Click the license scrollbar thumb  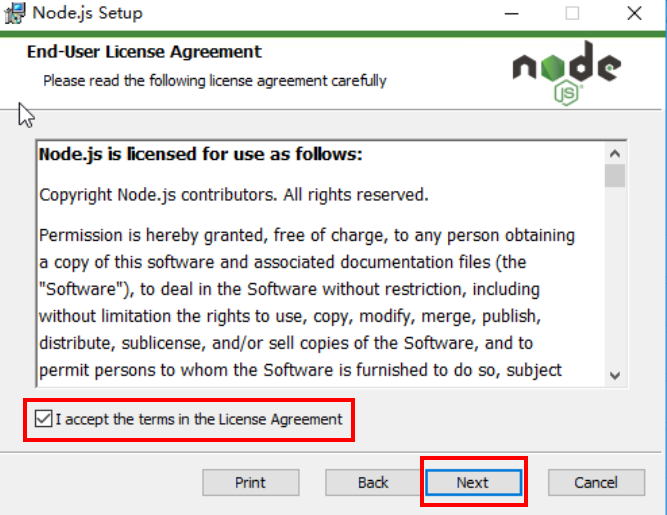(615, 176)
